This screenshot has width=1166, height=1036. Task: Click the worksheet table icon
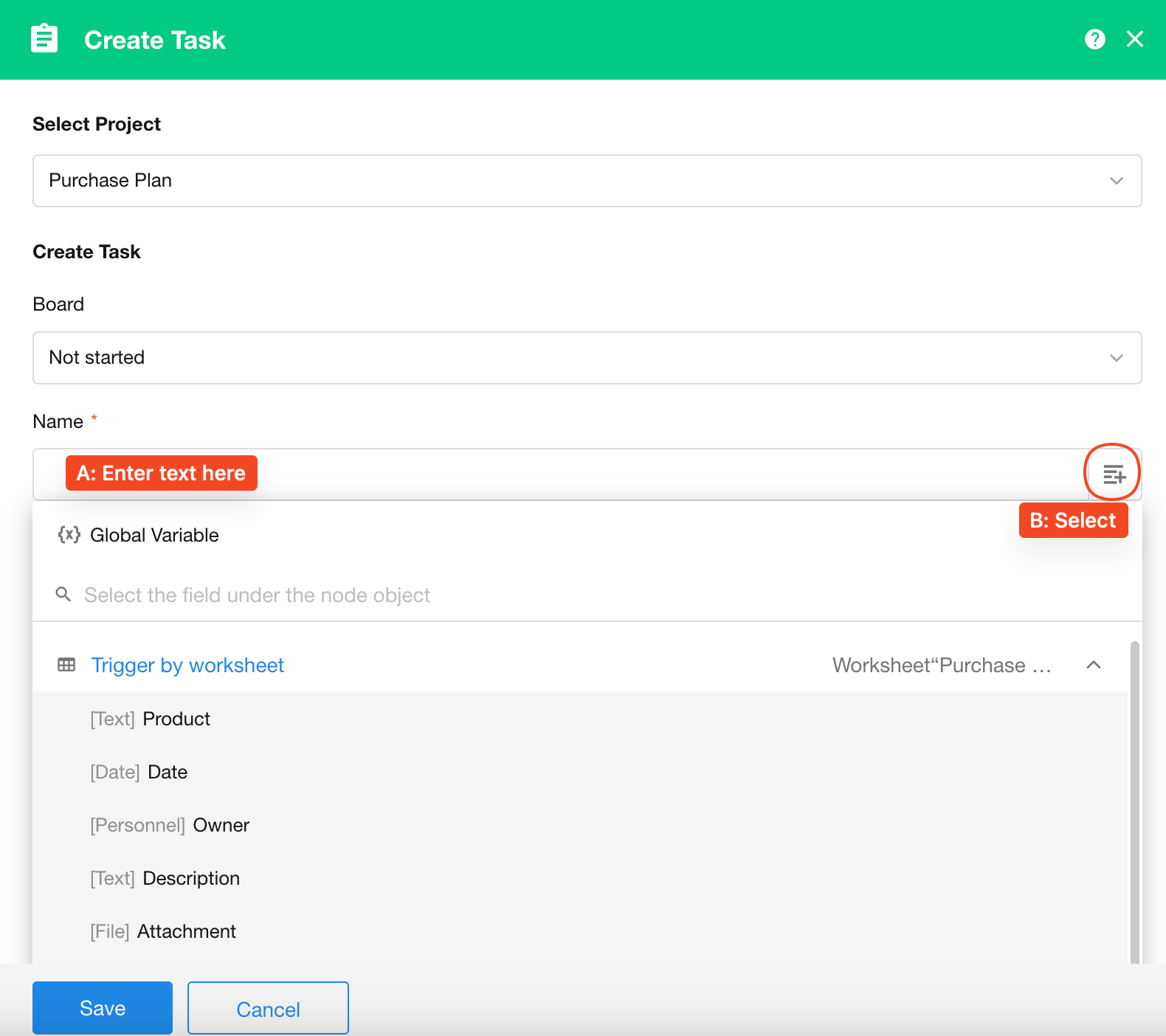(66, 665)
